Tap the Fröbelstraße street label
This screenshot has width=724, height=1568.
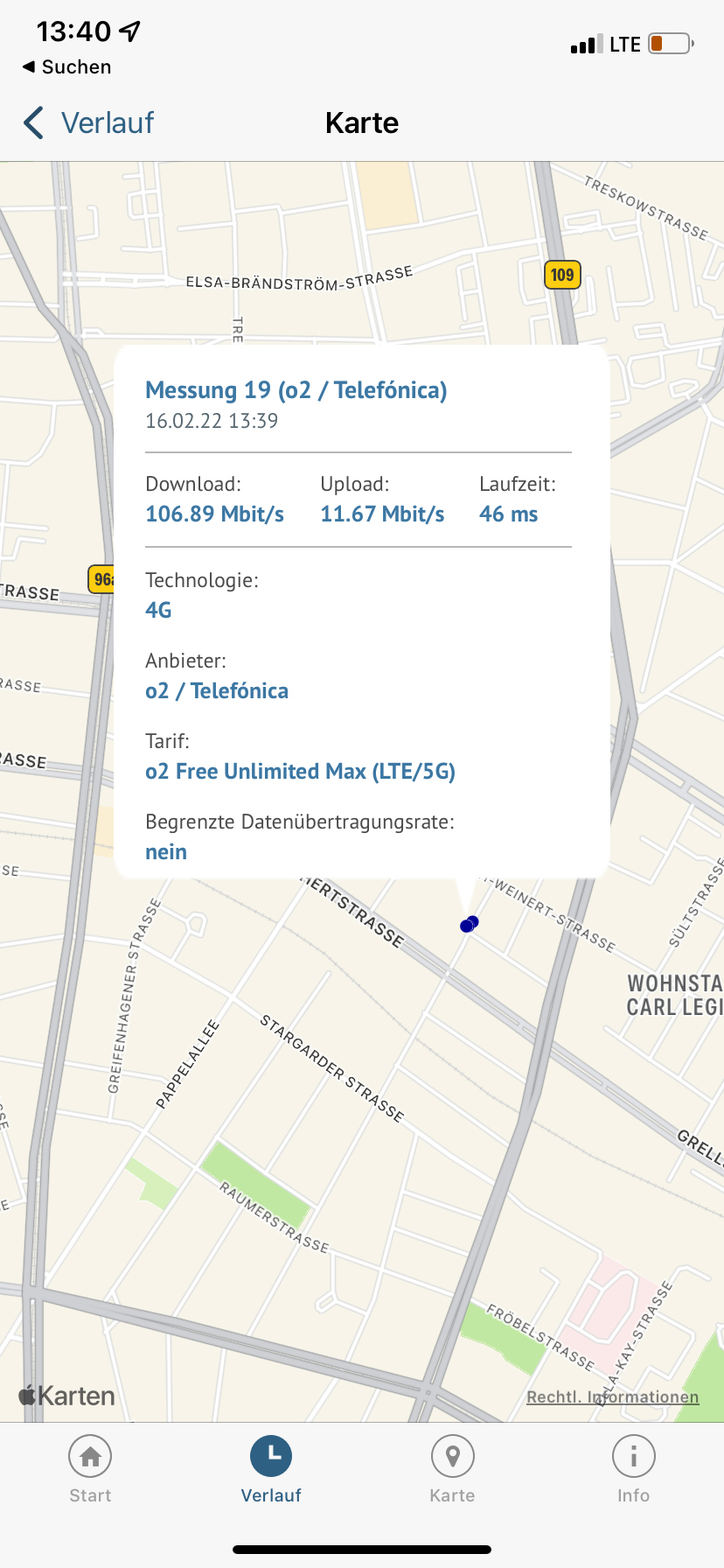click(x=540, y=1338)
